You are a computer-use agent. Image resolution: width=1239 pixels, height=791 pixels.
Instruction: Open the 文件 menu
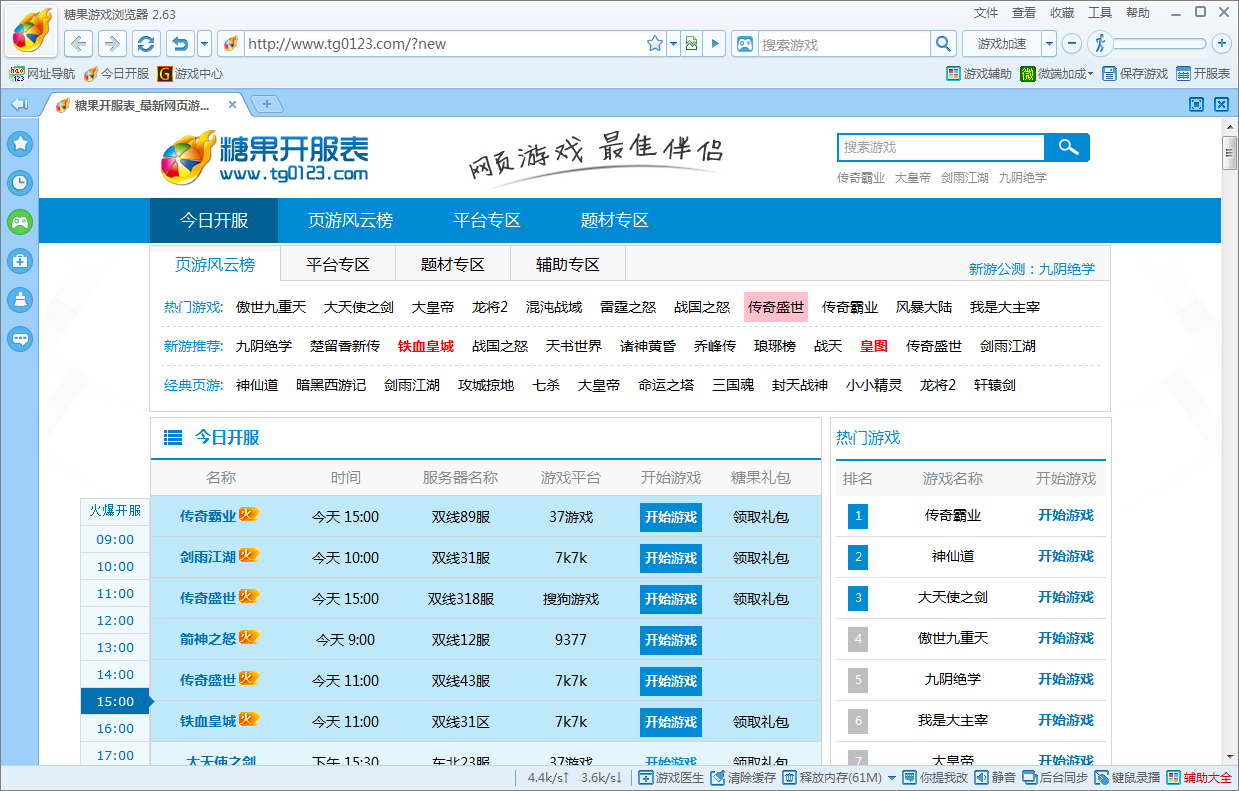click(x=986, y=13)
